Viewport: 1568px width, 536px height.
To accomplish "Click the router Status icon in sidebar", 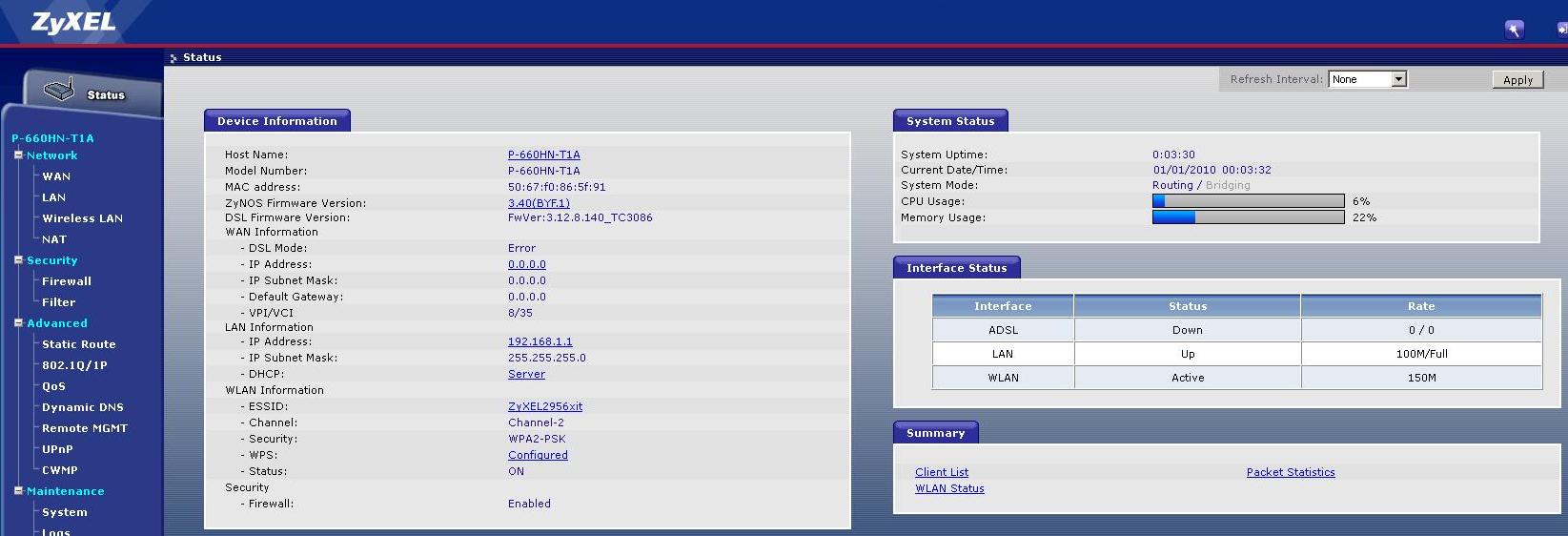I will coord(59,91).
